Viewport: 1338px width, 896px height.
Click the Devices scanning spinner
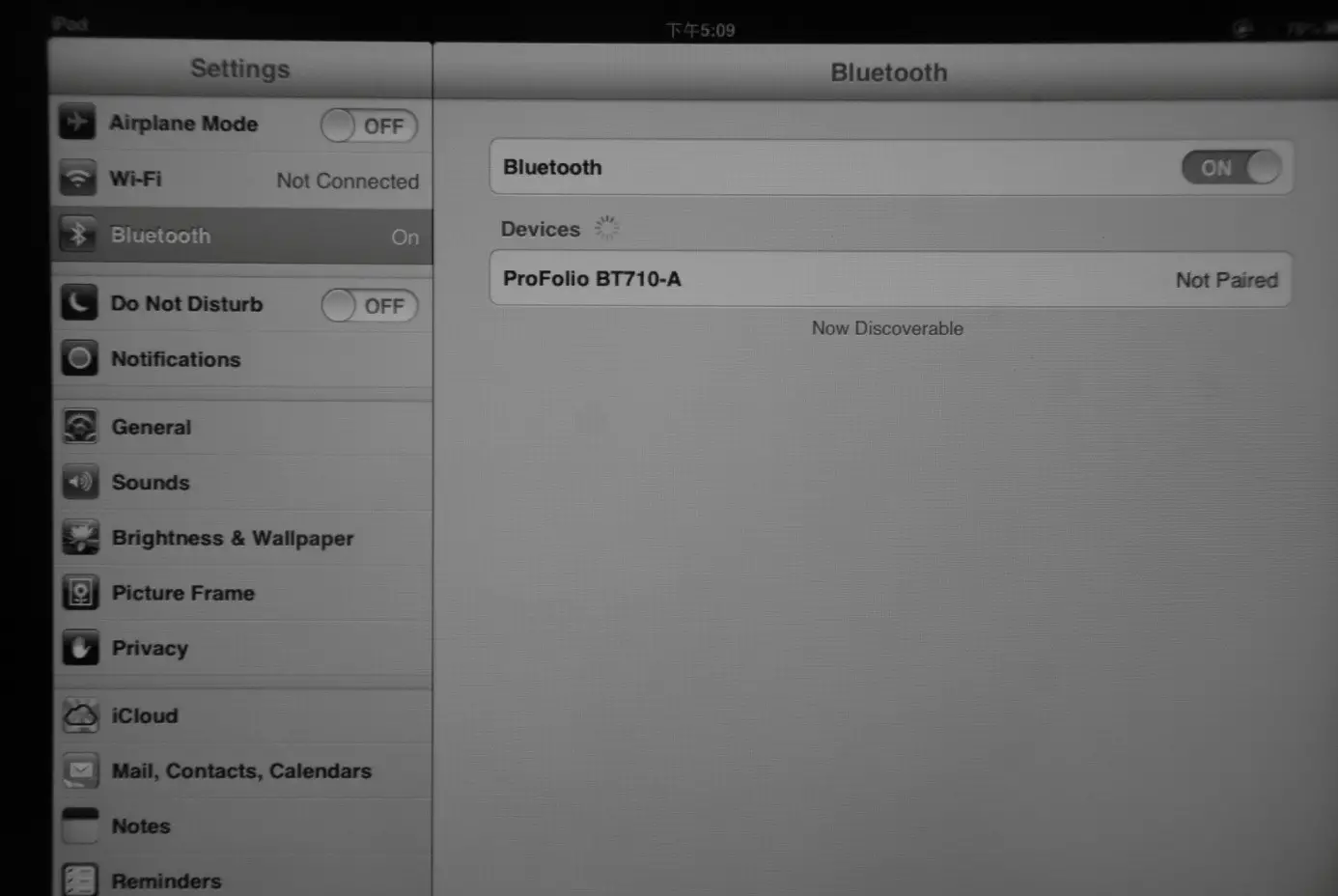pos(606,227)
